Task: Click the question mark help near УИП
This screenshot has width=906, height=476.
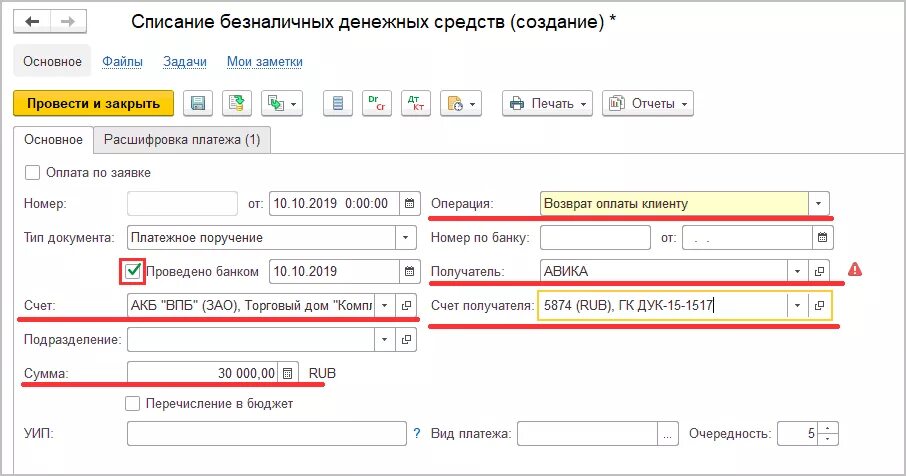Action: point(417,433)
